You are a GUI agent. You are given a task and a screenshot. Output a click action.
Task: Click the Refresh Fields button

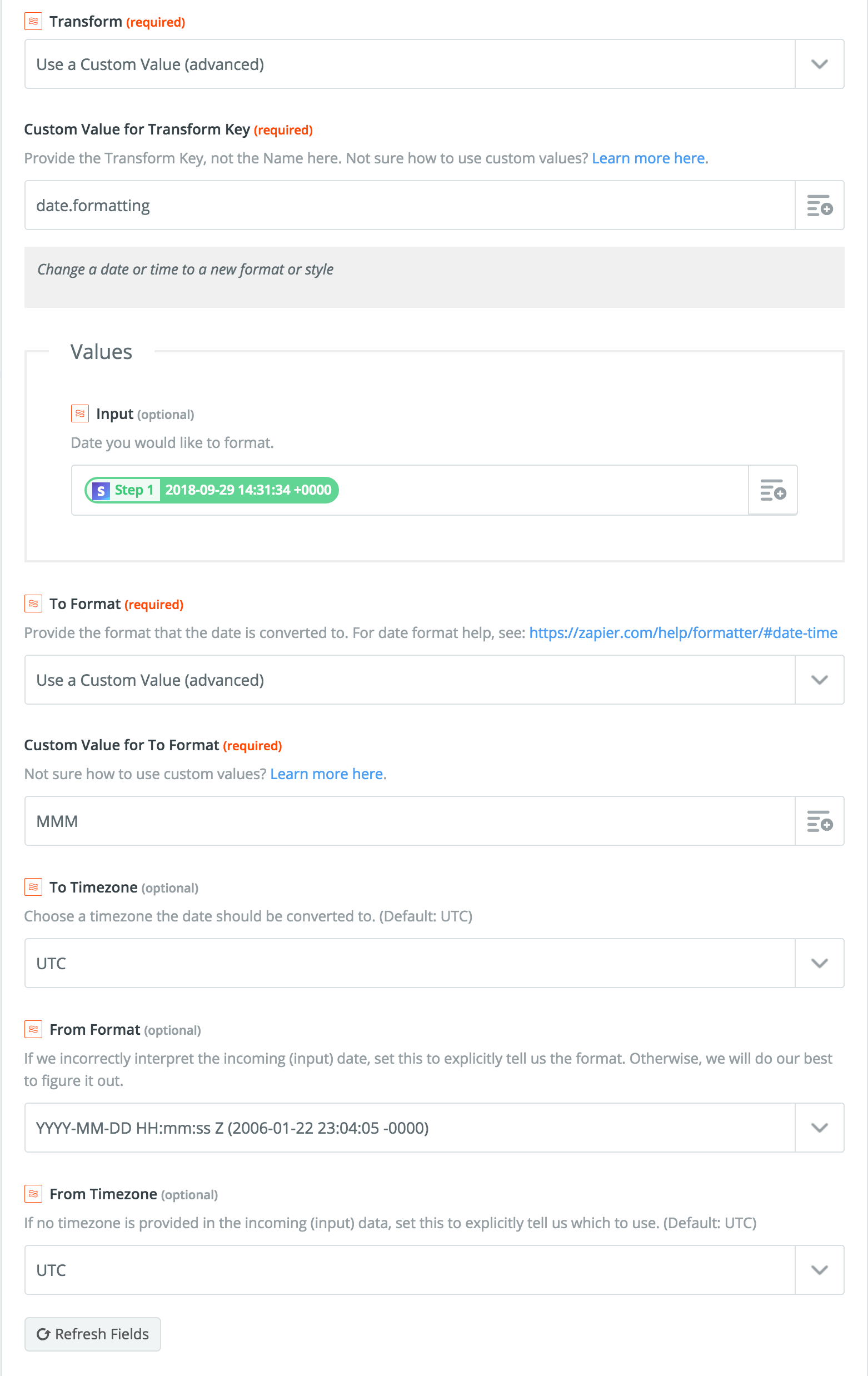point(93,1334)
